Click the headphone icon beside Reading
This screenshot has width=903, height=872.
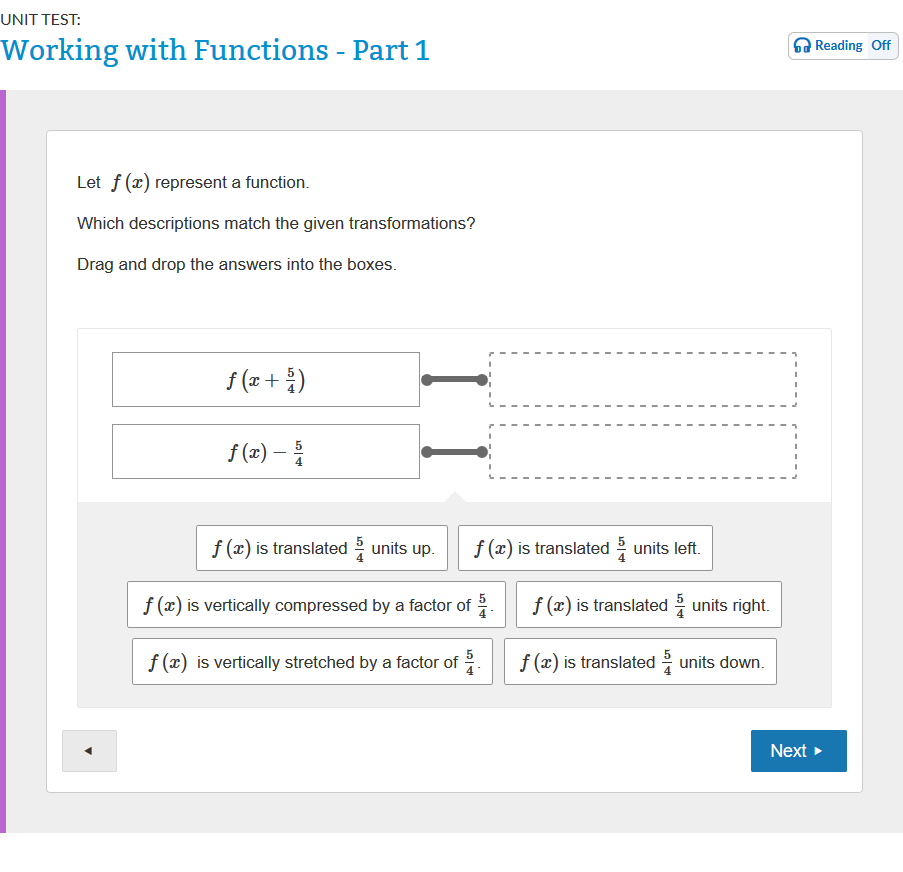(802, 46)
